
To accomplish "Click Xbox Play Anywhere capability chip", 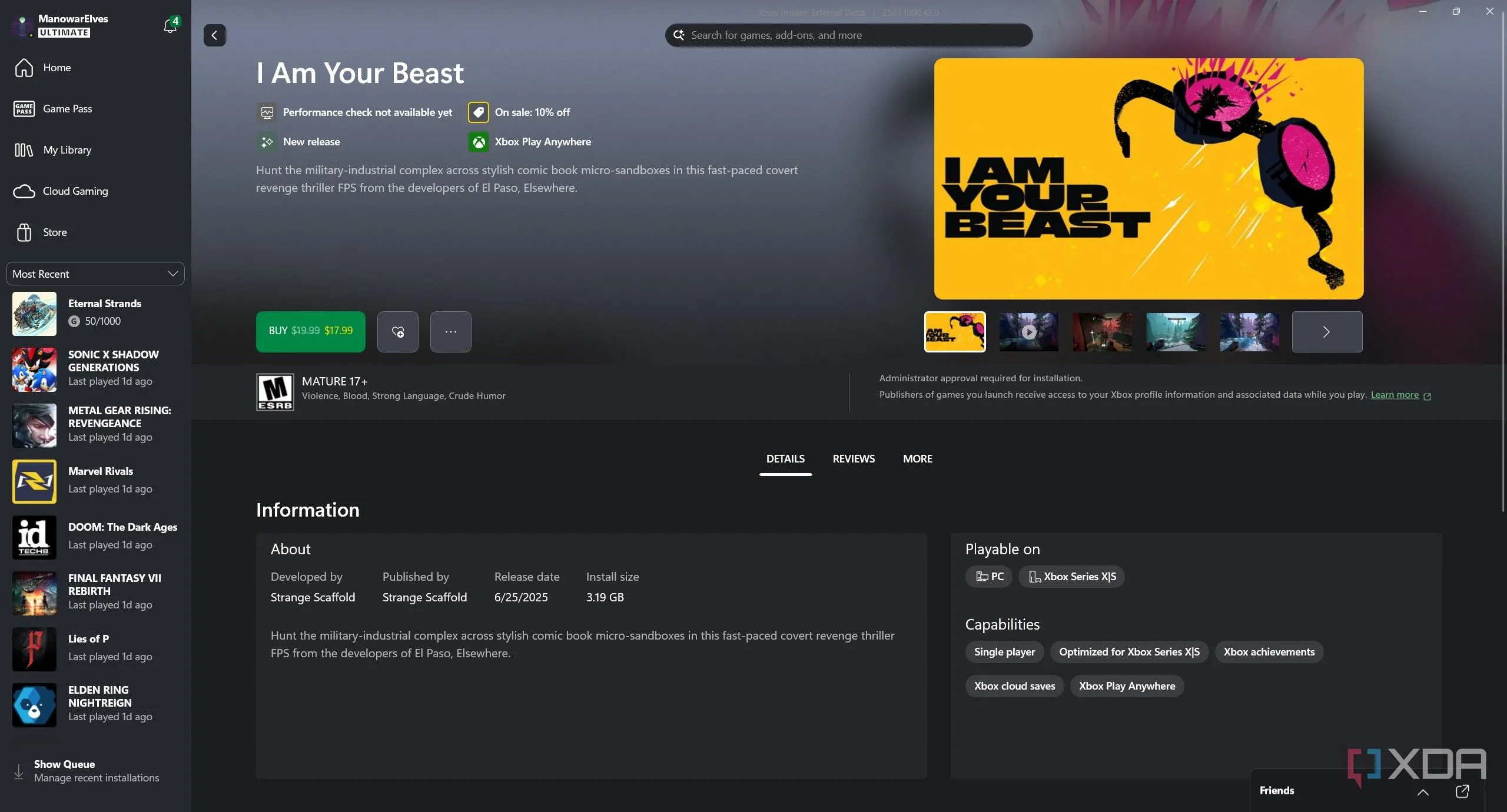I will (1127, 686).
